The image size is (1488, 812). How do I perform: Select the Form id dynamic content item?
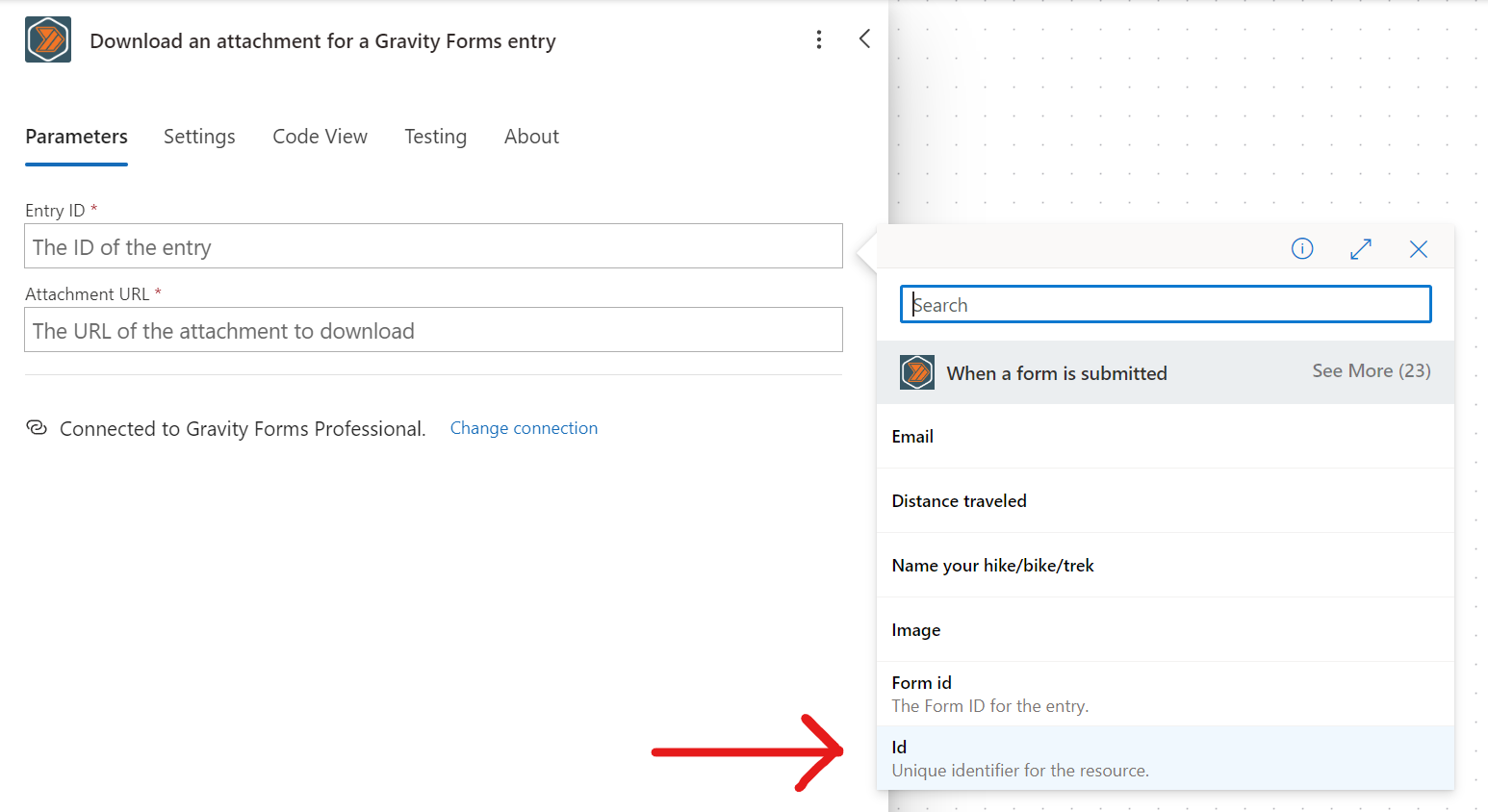(x=1166, y=694)
